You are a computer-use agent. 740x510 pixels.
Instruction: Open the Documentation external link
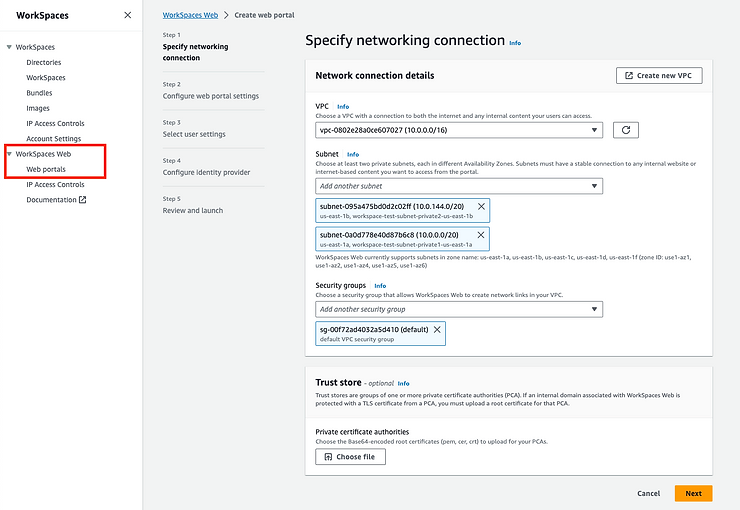click(x=56, y=200)
